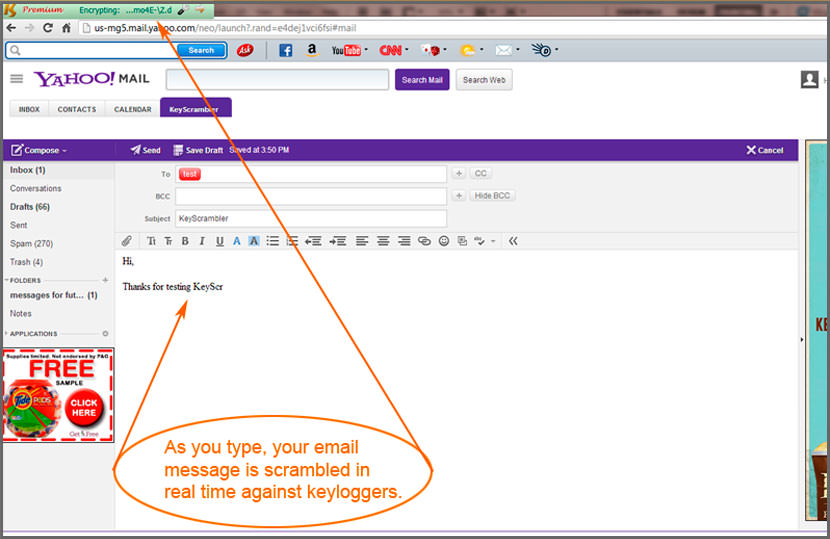Click the plus button beside CC

point(459,173)
